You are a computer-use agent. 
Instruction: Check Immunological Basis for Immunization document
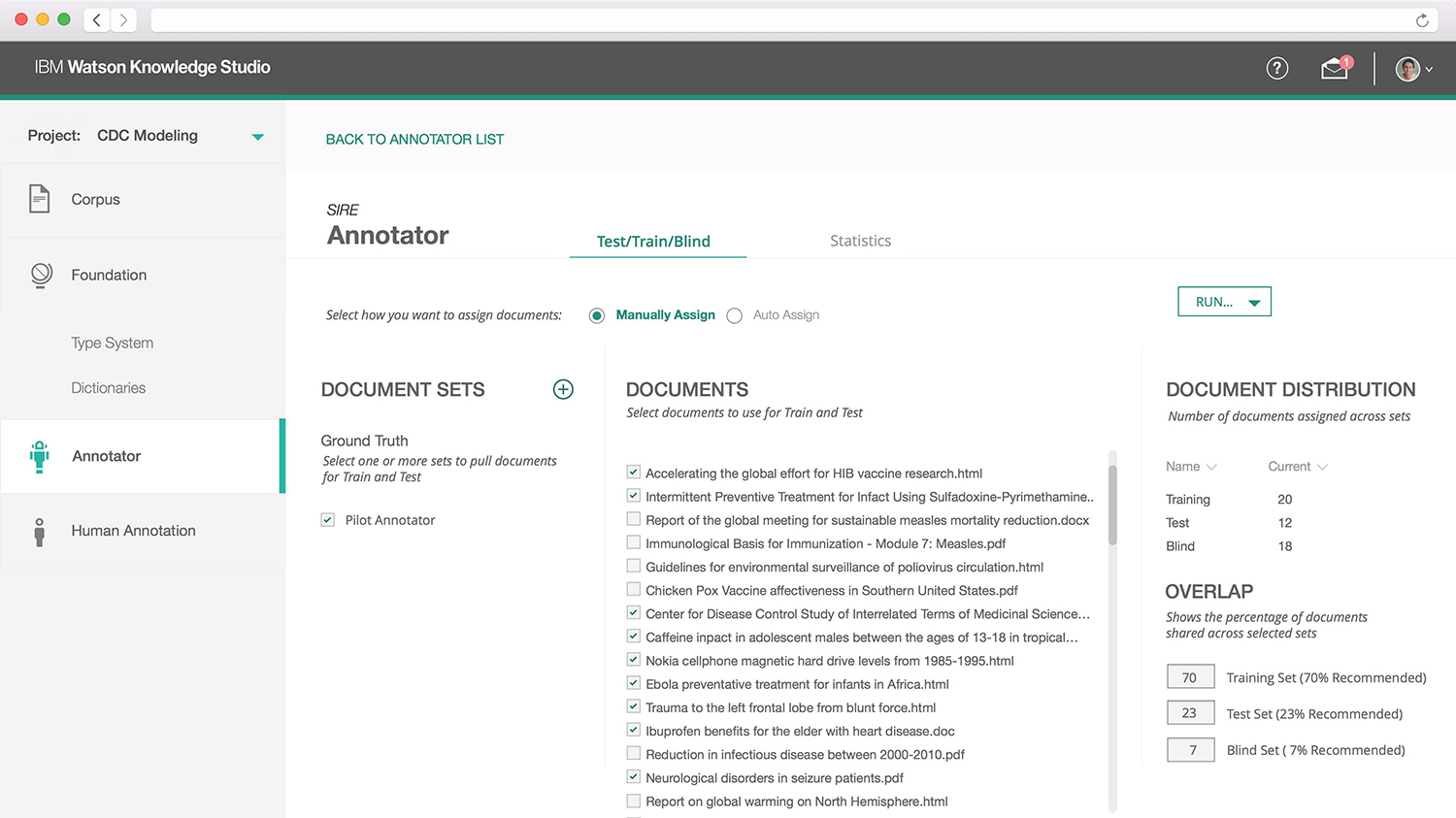634,542
